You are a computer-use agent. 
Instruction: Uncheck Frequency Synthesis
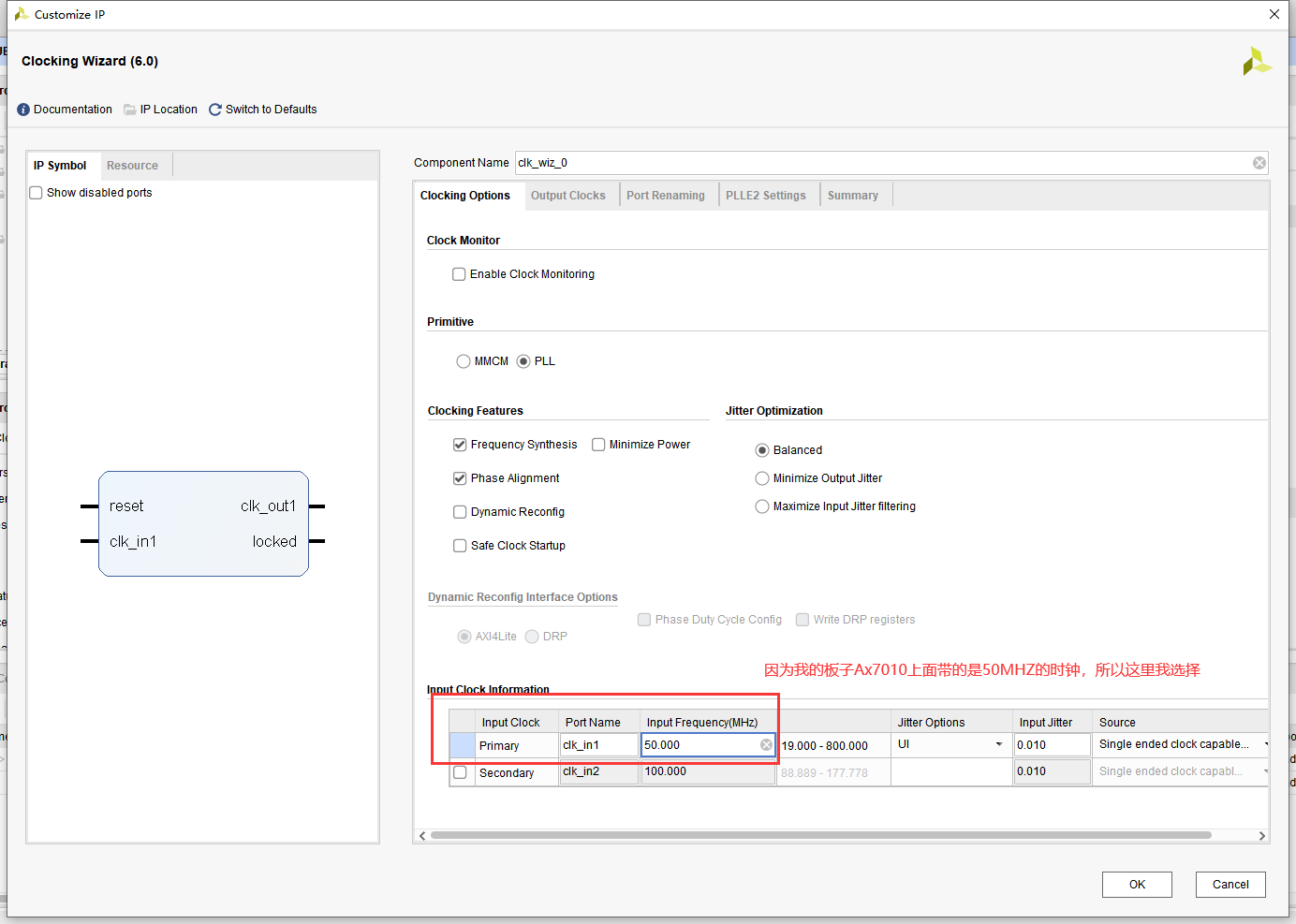tap(460, 445)
